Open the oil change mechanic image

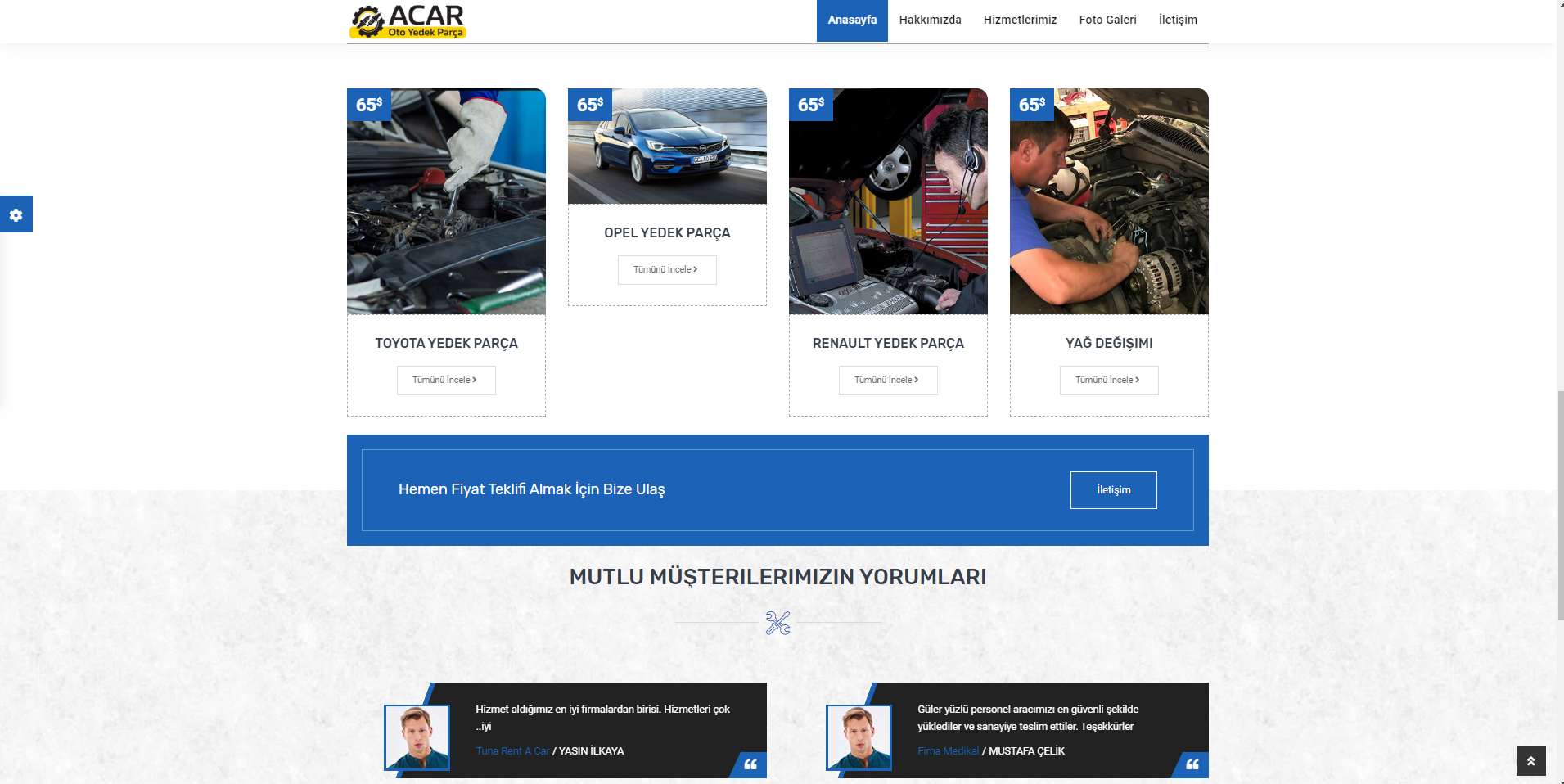[x=1109, y=201]
